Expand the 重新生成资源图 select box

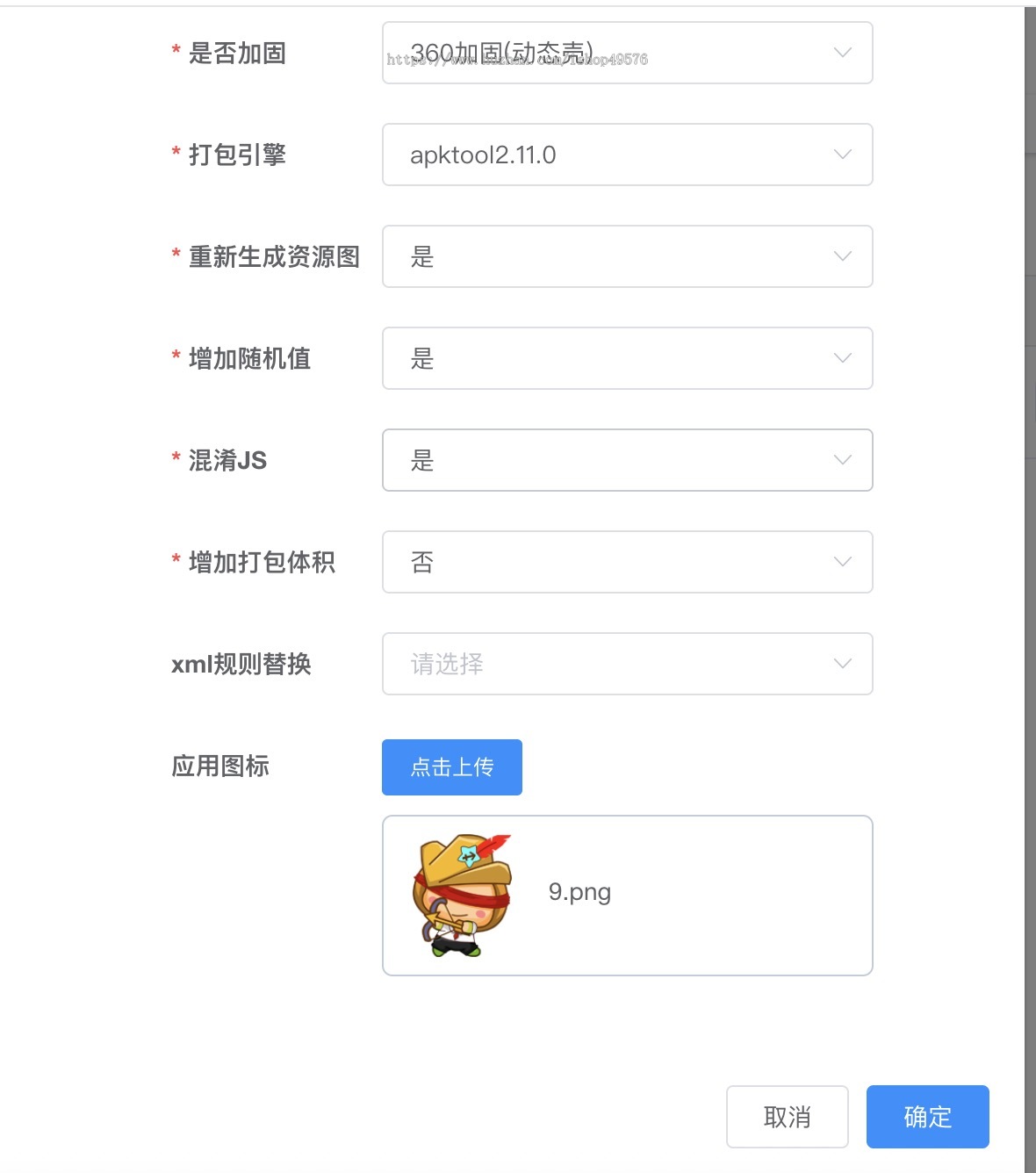[x=627, y=256]
